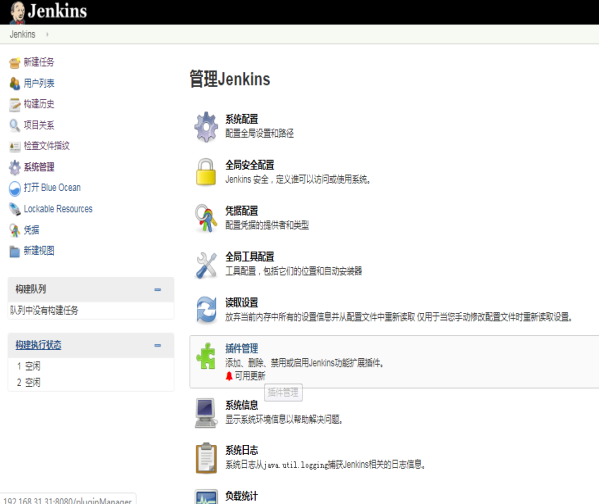600x504 pixels.
Task: Open the 构建历史 link
Action: [x=39, y=104]
